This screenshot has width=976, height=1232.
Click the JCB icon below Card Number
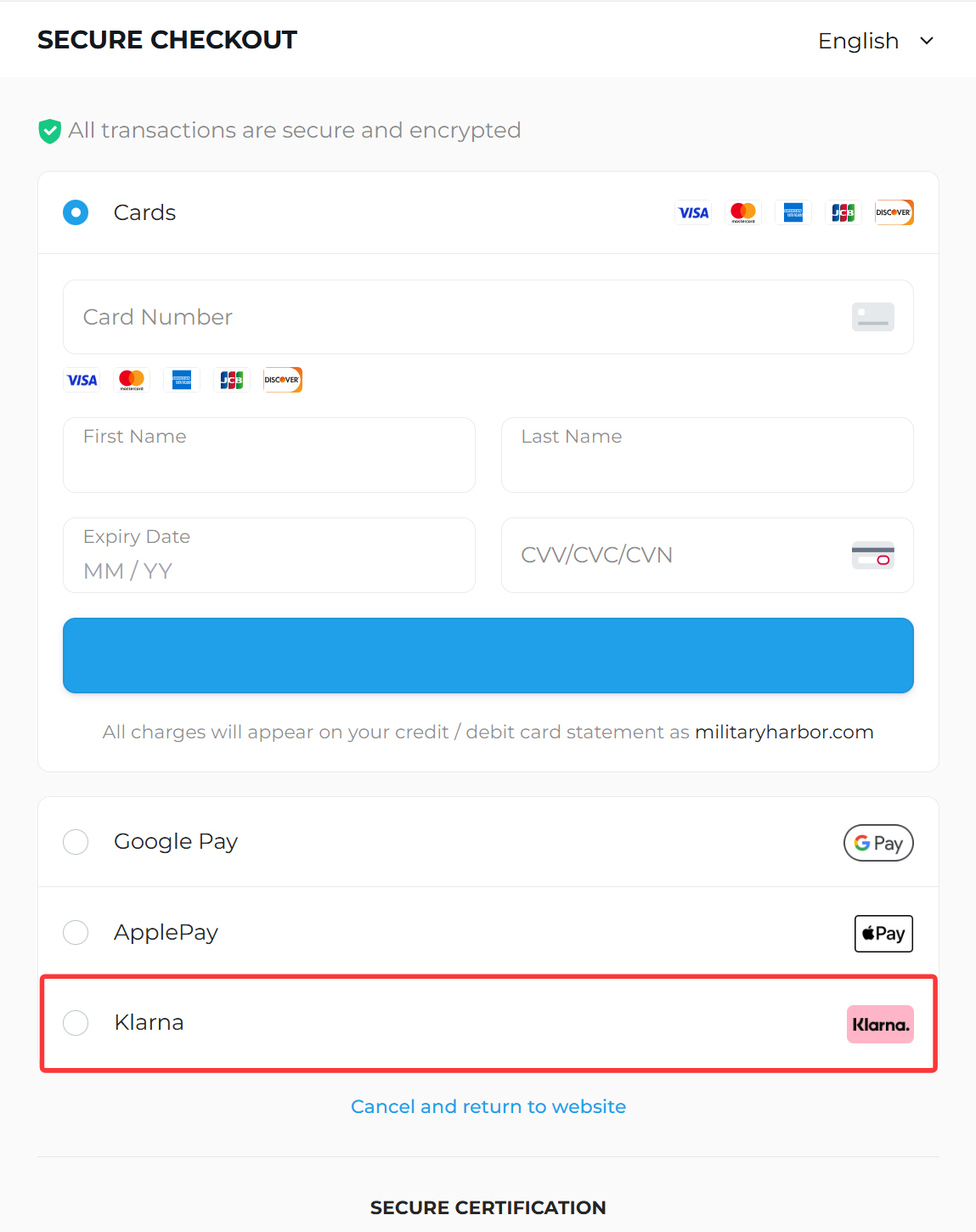tap(232, 380)
